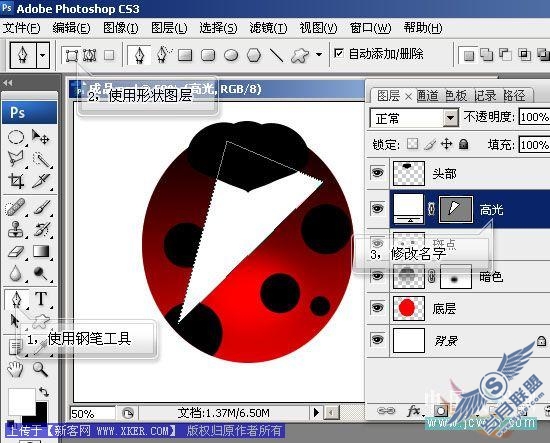Open geometry options arrow beside custom shape

click(318, 55)
